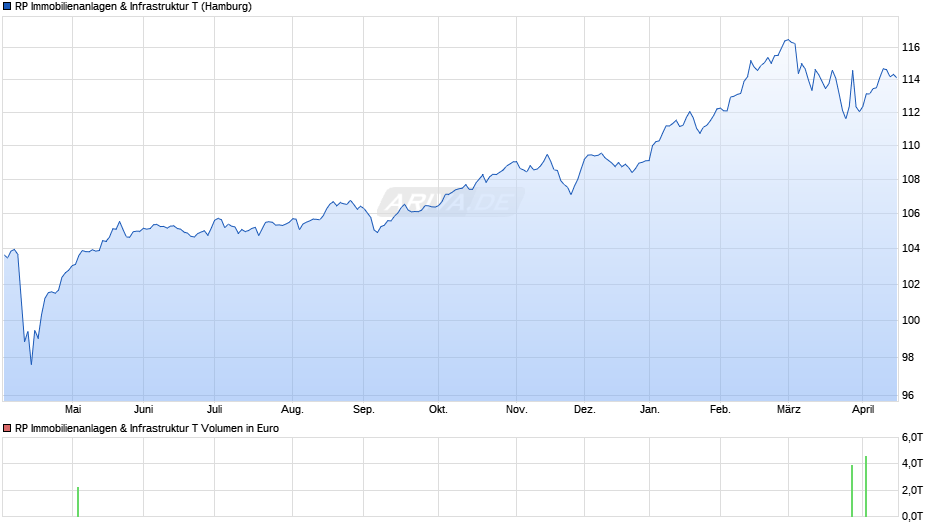The height and width of the screenshot is (526, 940).
Task: Click the 'Aug.' month label
Action: click(293, 409)
